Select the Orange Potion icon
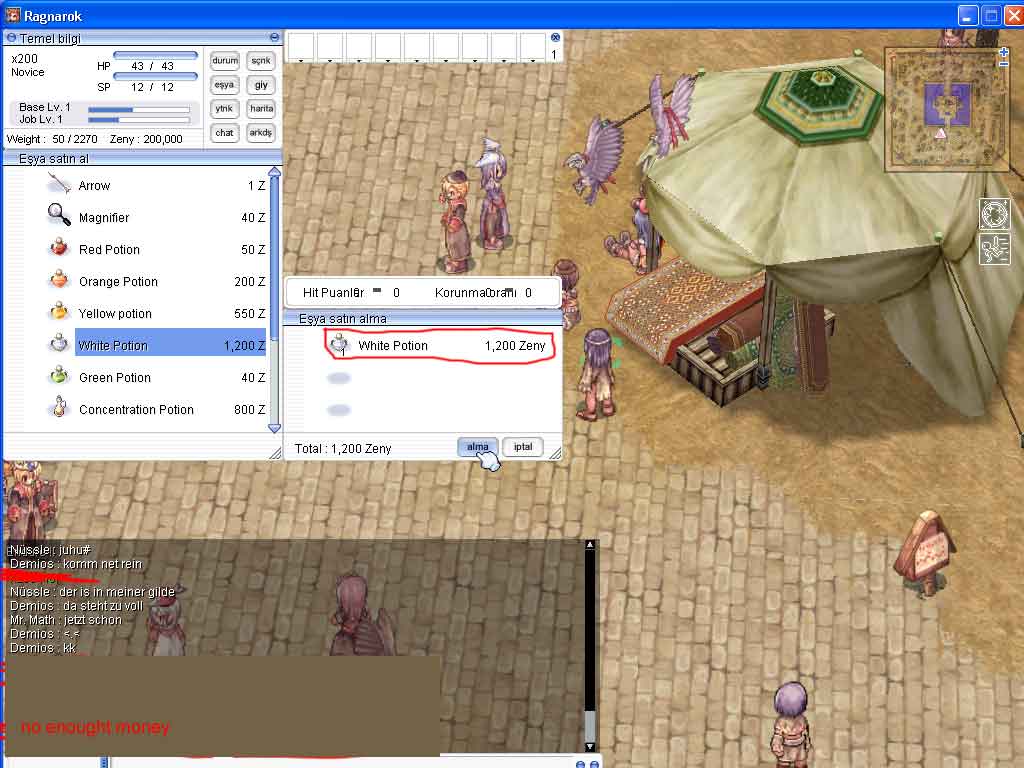The image size is (1024, 768). 59,280
